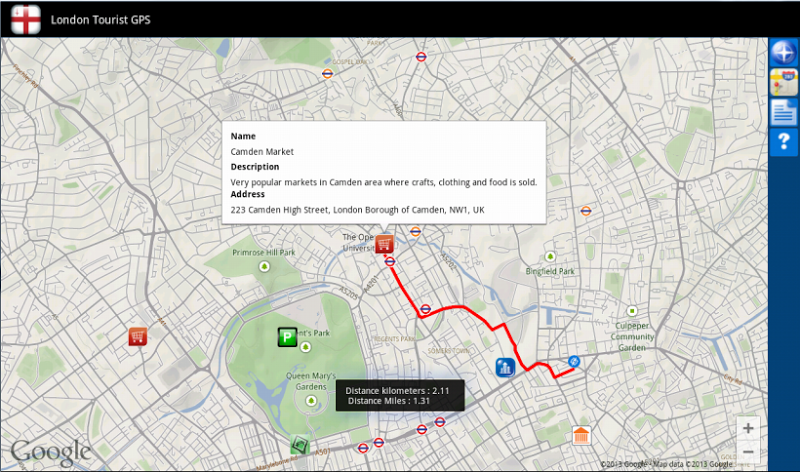
Task: Click the Description heading in the info popup
Action: point(255,167)
